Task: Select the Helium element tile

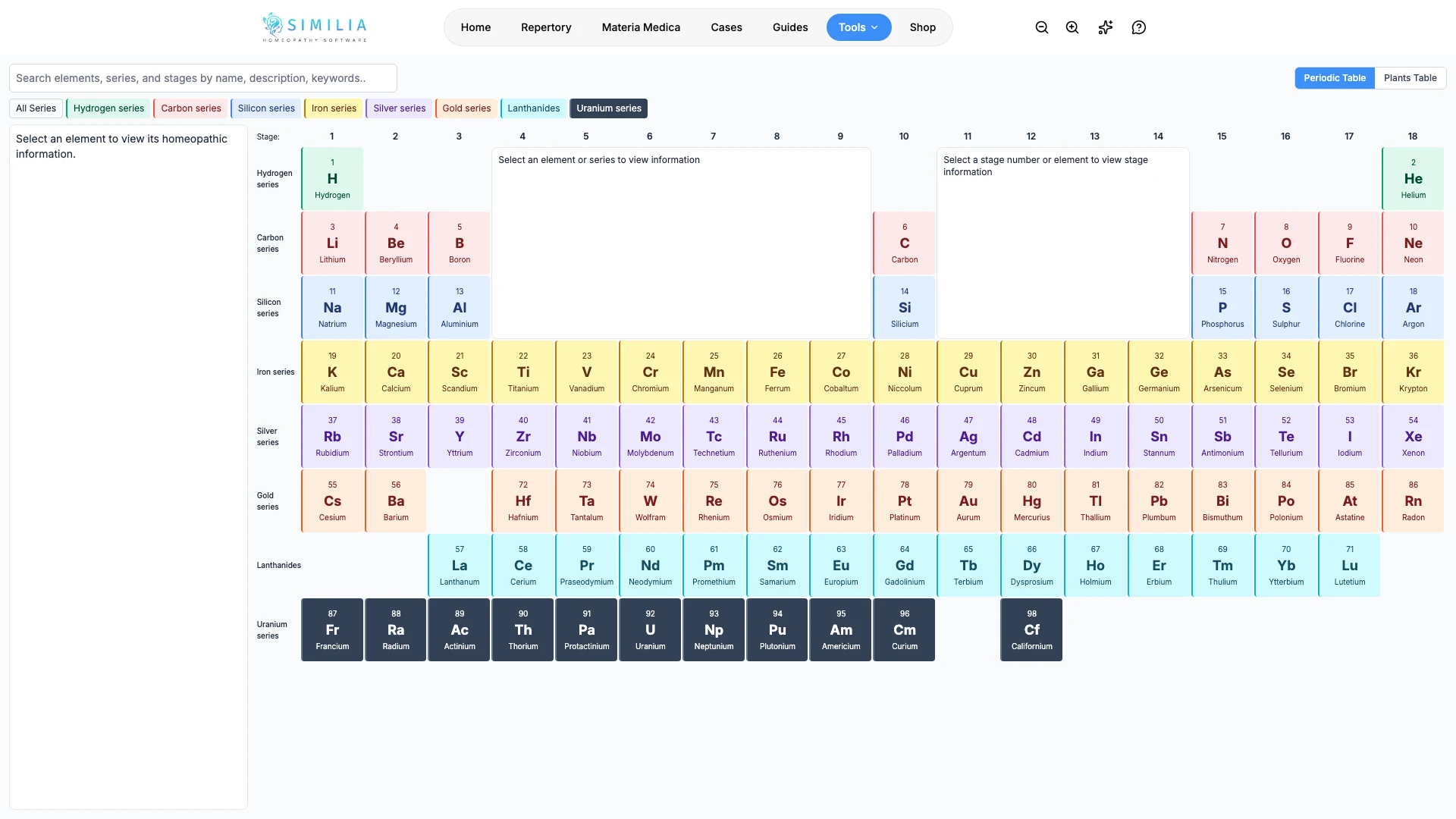Action: coord(1413,179)
